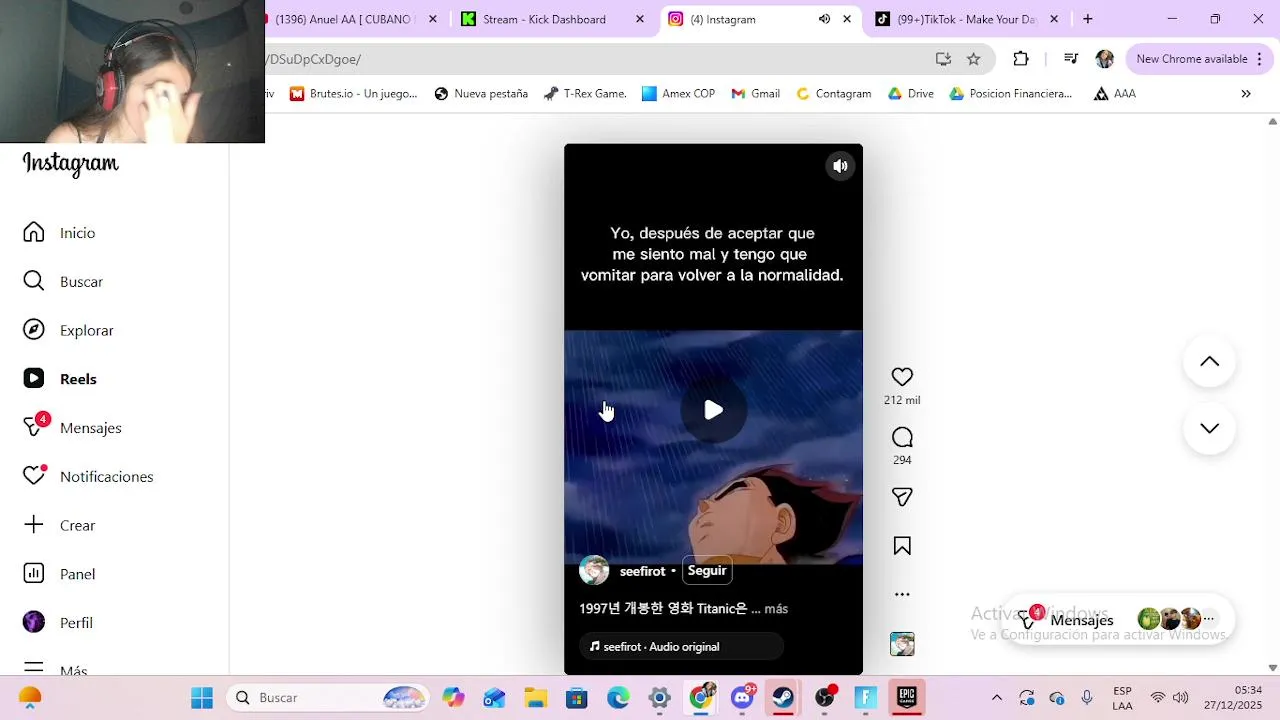Like the reel with heart icon
Screen dimensions: 1280x720
point(902,377)
